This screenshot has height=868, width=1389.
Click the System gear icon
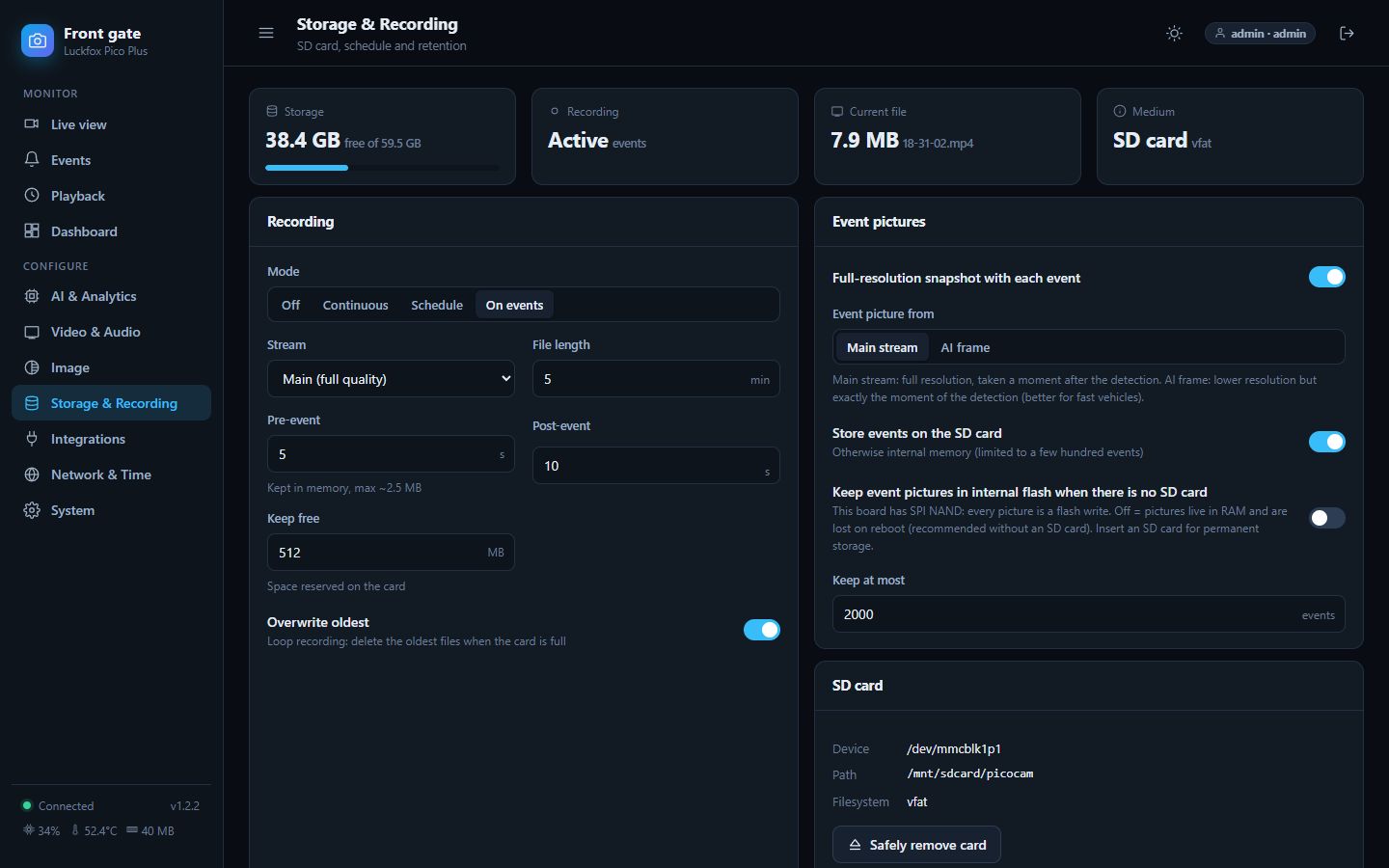(x=32, y=510)
